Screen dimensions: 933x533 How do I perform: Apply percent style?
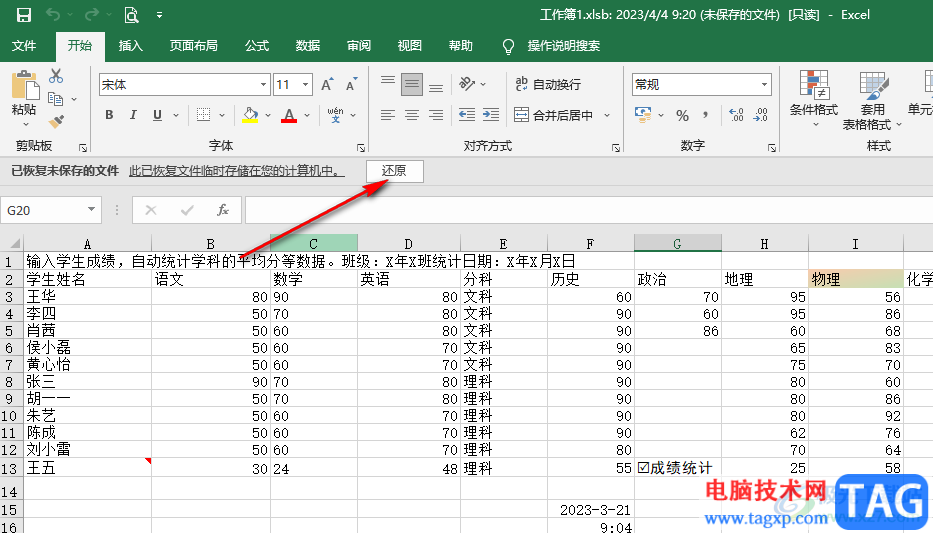click(x=682, y=115)
